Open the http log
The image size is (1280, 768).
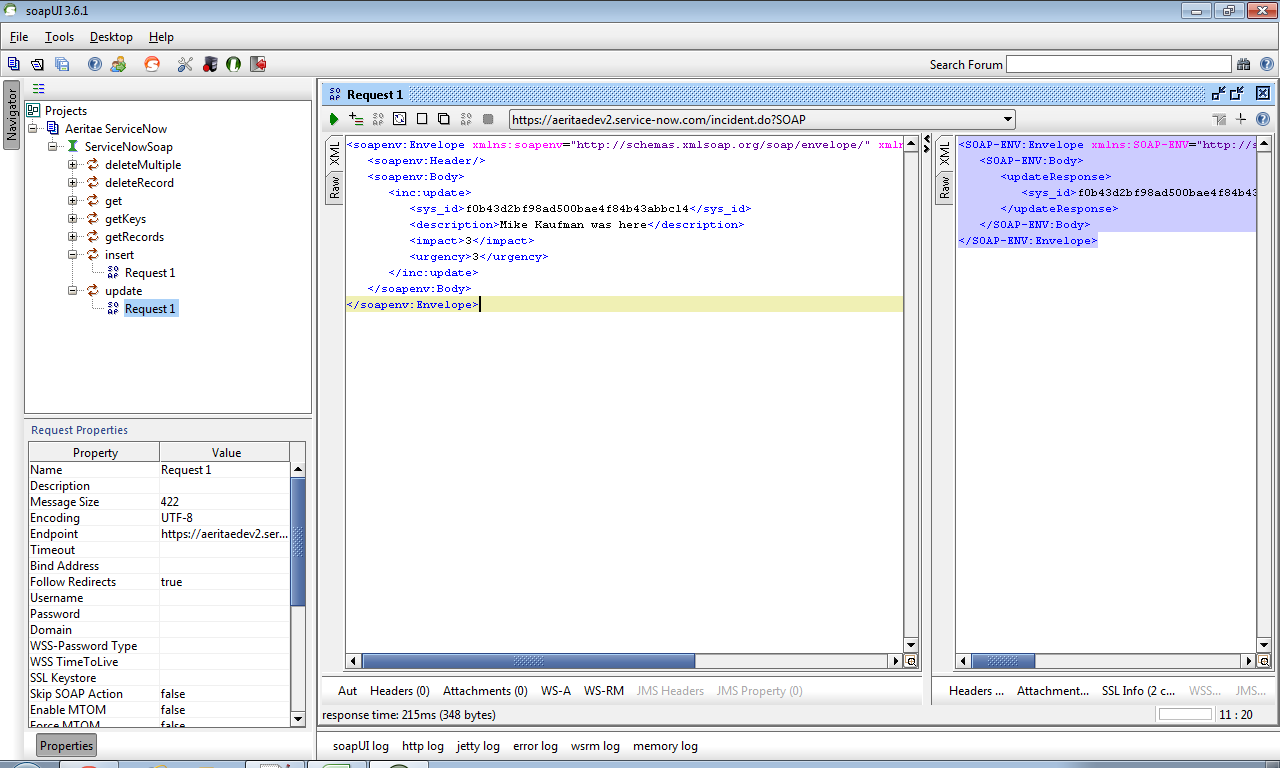(423, 746)
